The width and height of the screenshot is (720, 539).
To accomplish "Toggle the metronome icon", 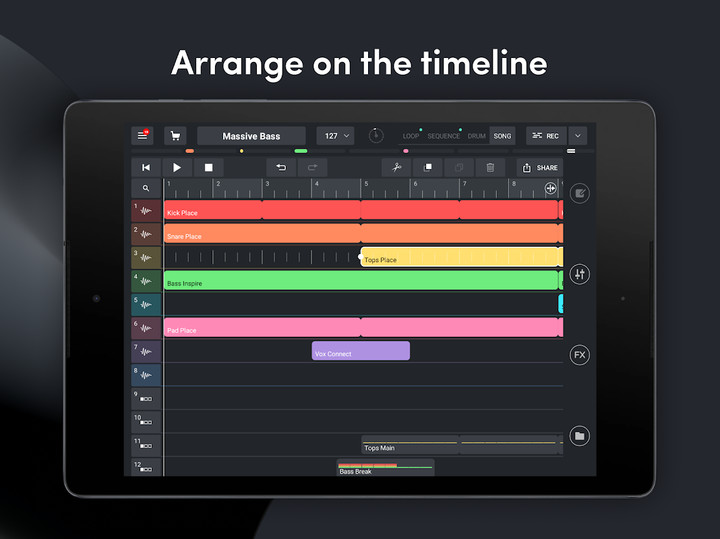I will point(375,136).
